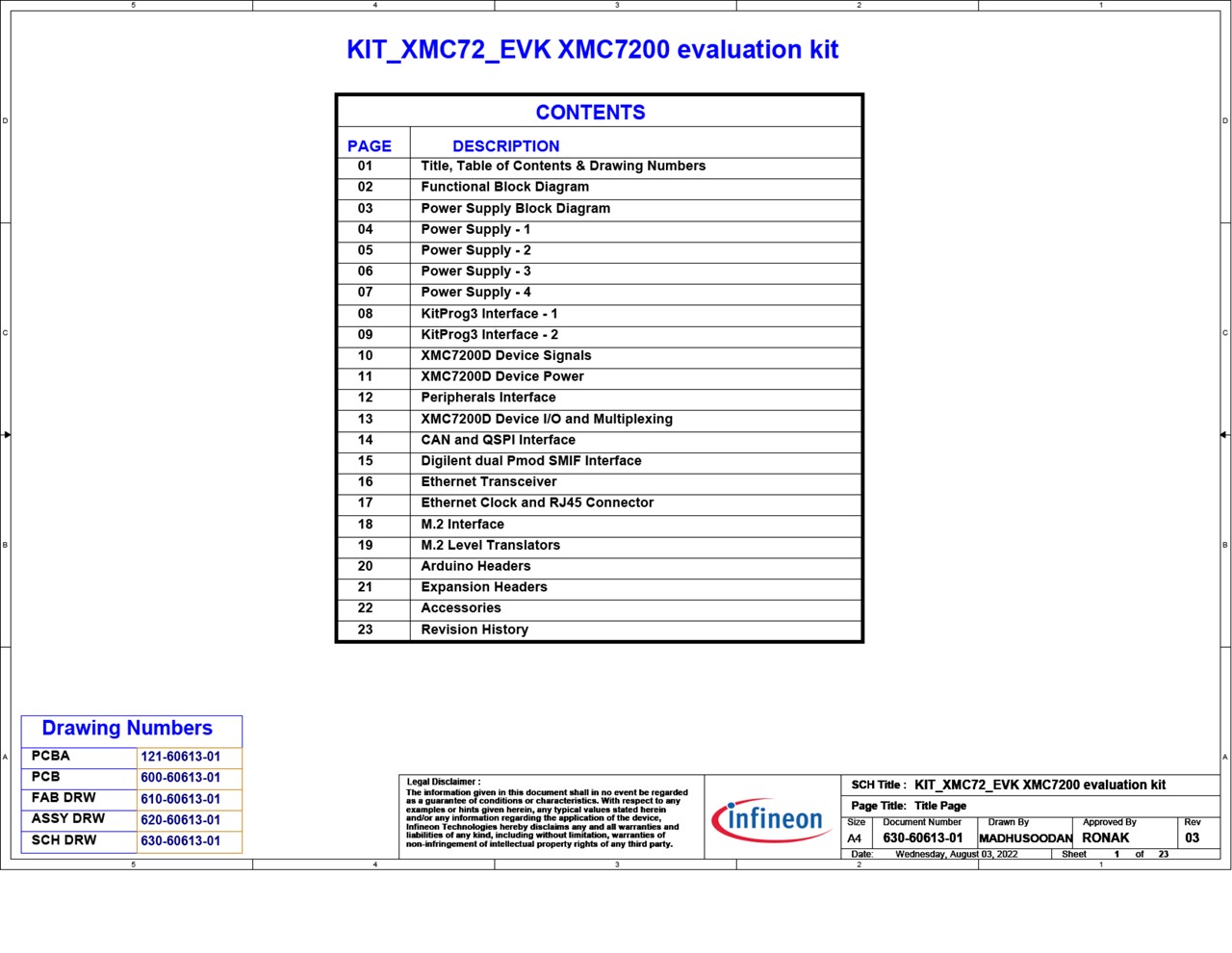Screen dimensions: 1232x953
Task: Select the FAB DRW number 610-60613-01
Action: pos(180,799)
